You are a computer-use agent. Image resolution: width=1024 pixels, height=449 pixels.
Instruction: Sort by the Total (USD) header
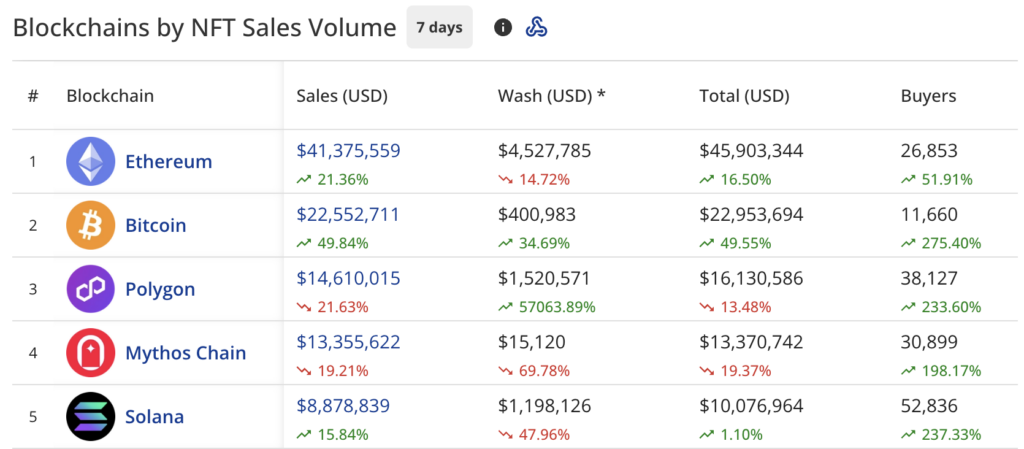click(x=744, y=96)
